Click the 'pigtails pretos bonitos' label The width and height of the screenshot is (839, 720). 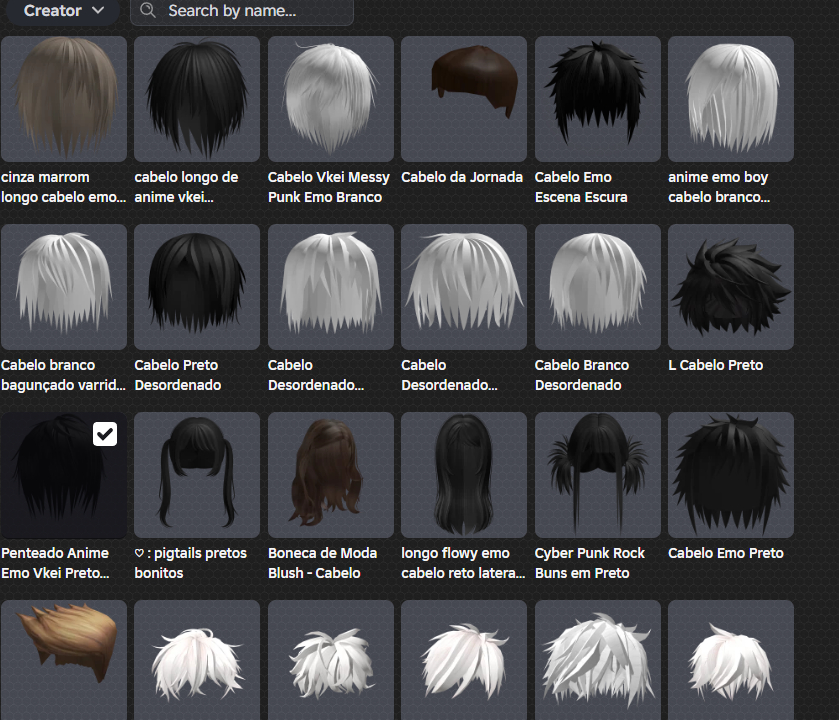point(190,563)
